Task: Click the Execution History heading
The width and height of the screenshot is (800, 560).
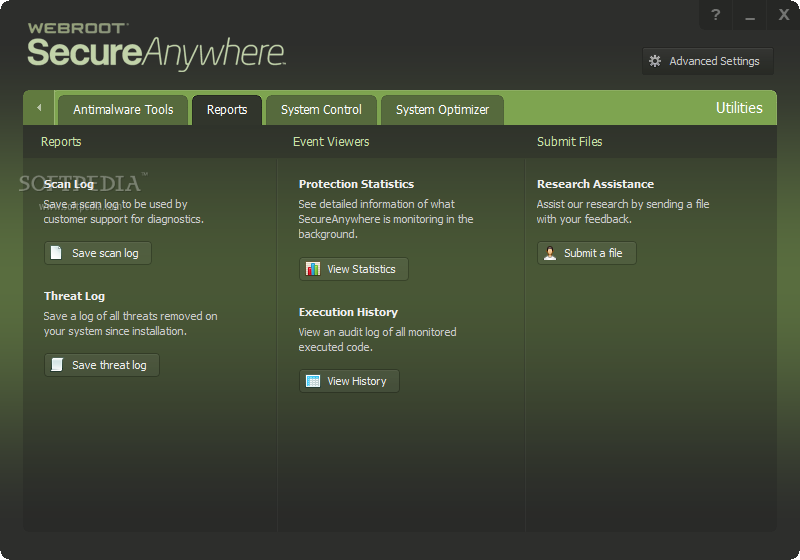Action: tap(348, 312)
